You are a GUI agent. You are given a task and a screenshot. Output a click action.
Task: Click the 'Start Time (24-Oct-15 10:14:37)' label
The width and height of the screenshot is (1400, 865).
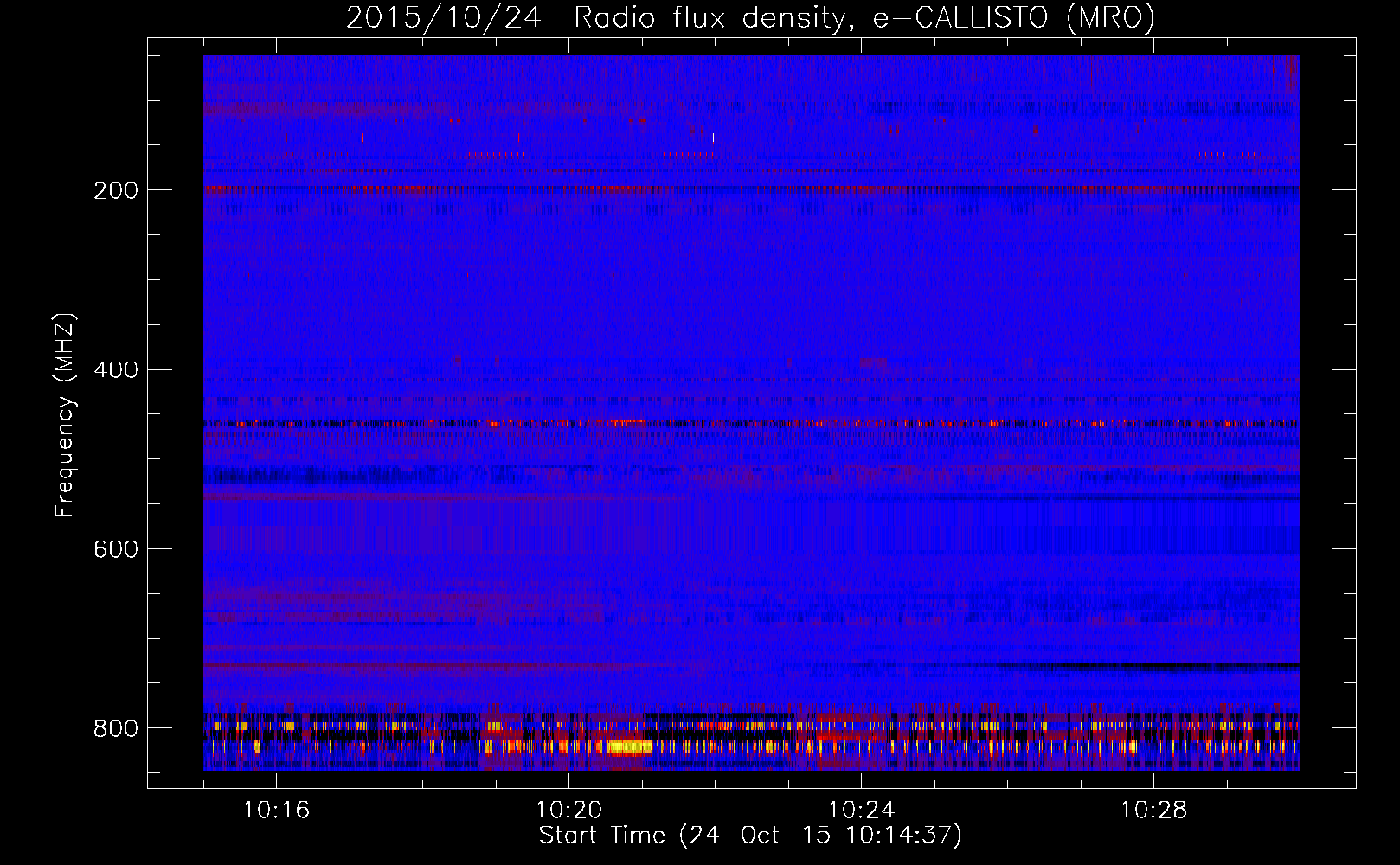pyautogui.click(x=750, y=836)
